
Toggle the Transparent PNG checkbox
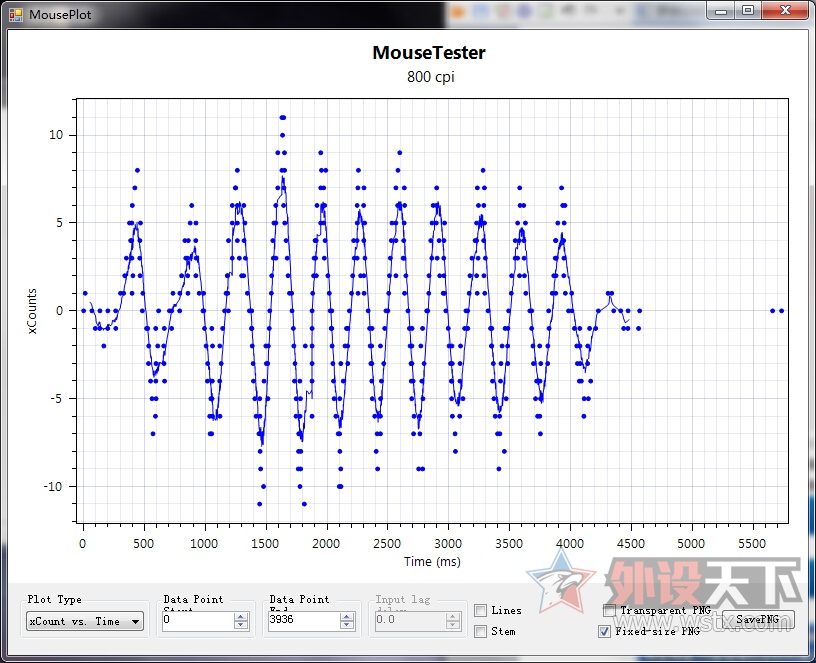(x=609, y=610)
